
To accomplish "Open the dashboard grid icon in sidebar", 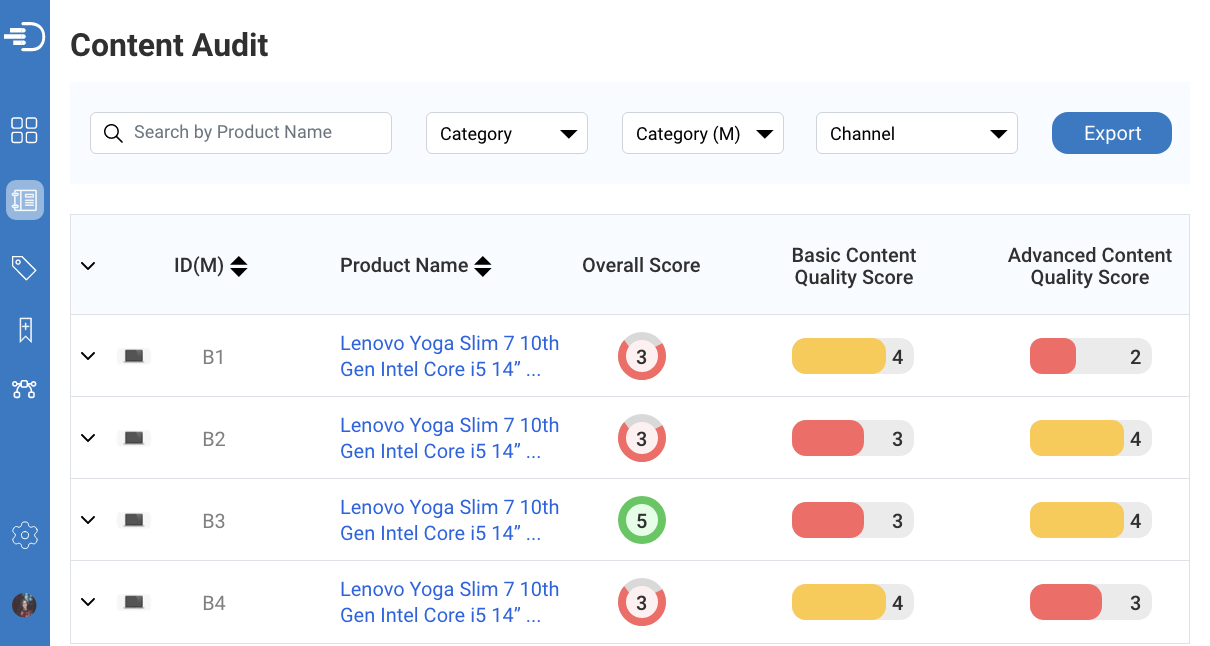I will click(x=25, y=130).
